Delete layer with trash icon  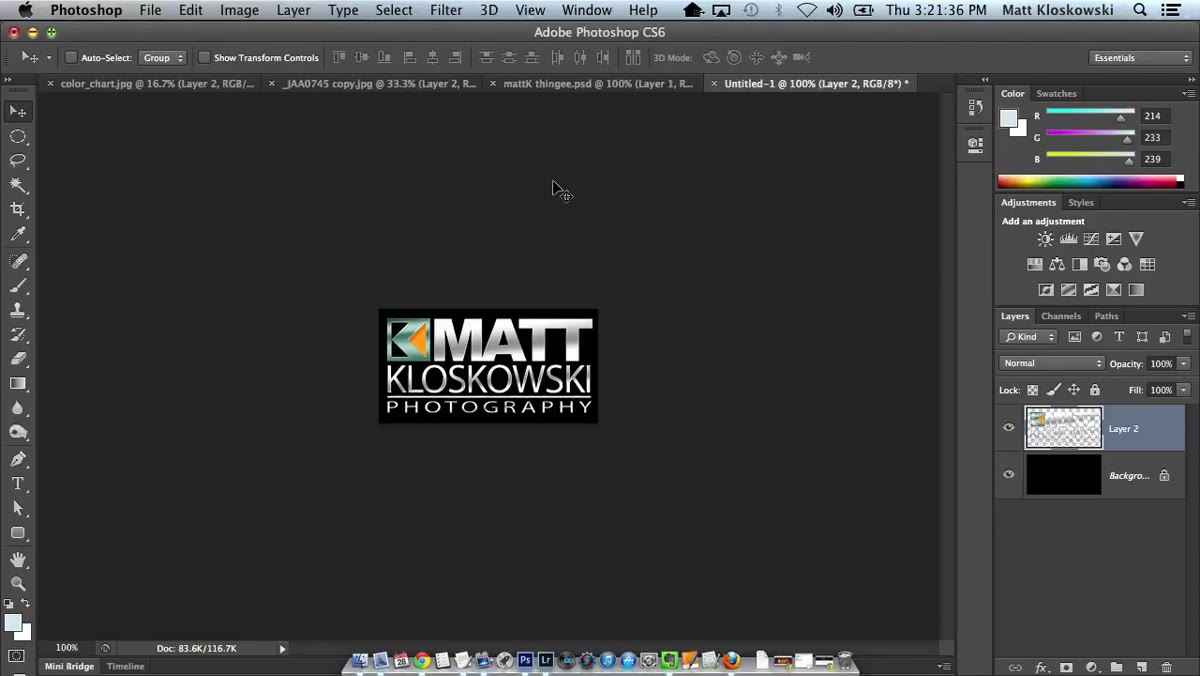pos(1166,667)
